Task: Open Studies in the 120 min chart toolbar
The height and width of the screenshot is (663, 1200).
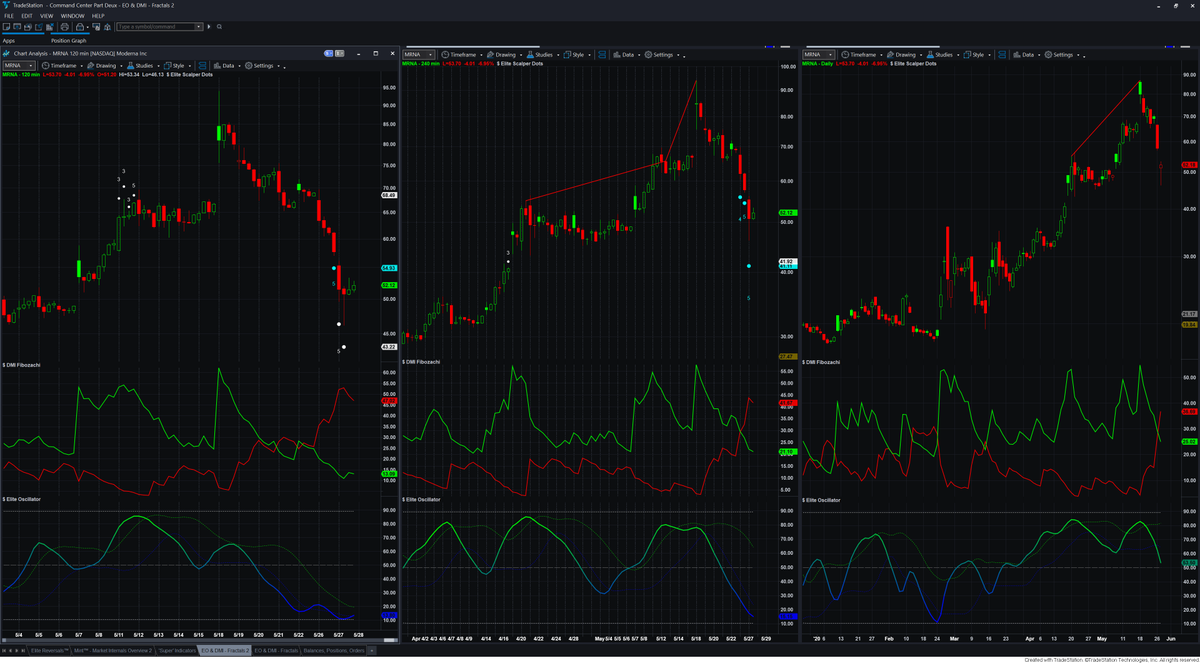Action: point(140,66)
